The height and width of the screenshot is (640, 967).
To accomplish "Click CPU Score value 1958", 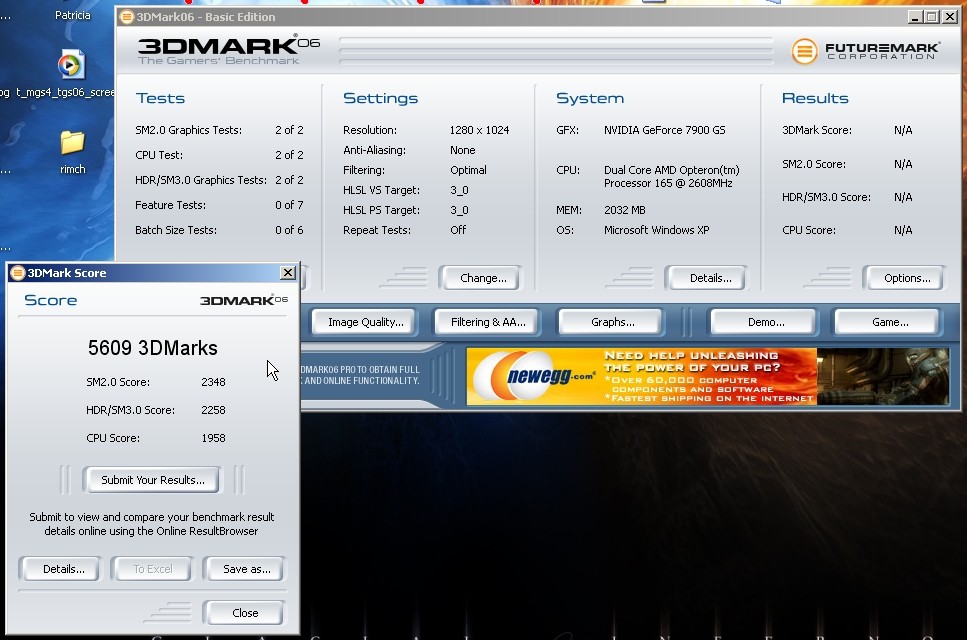I will 213,438.
